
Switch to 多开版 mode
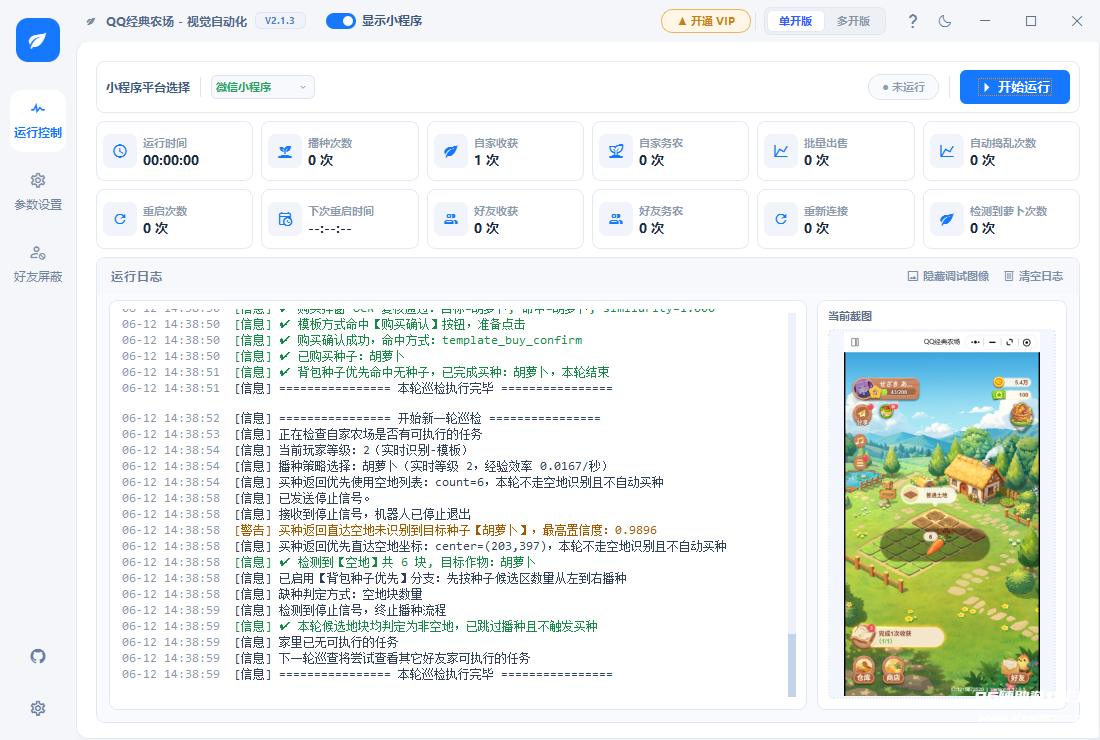coord(853,21)
